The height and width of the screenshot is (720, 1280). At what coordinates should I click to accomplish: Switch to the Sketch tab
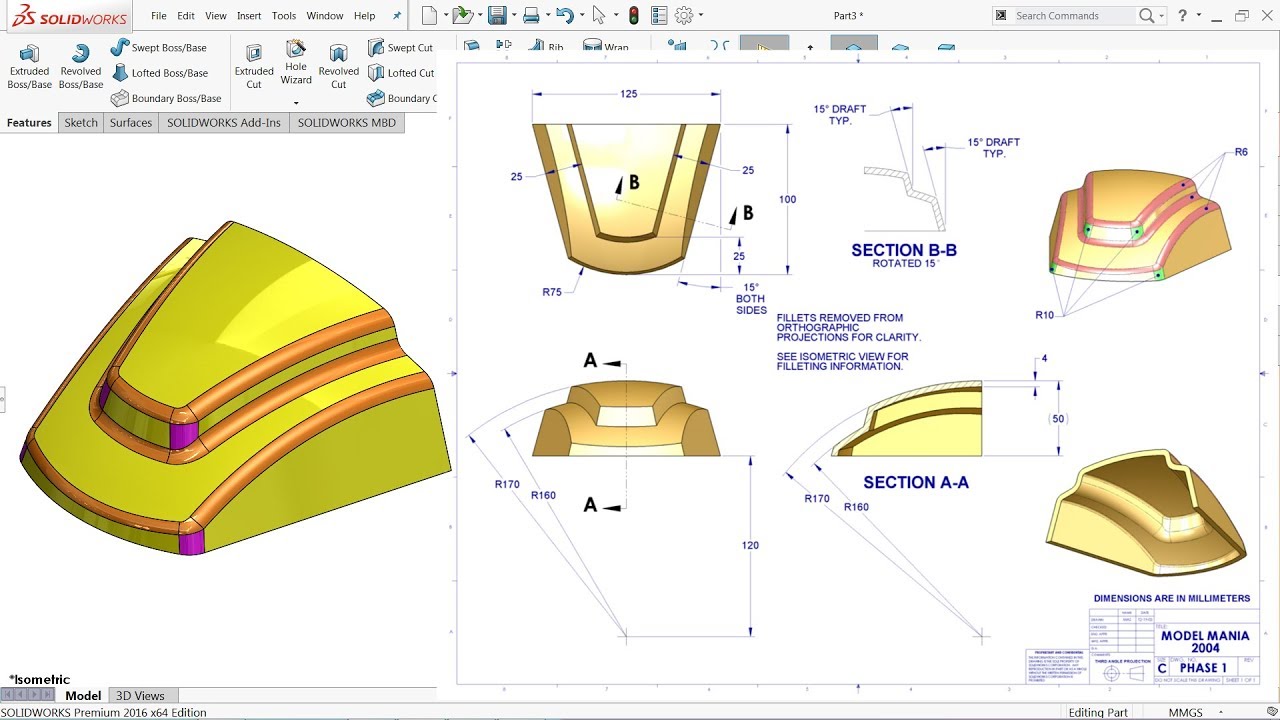pos(81,123)
